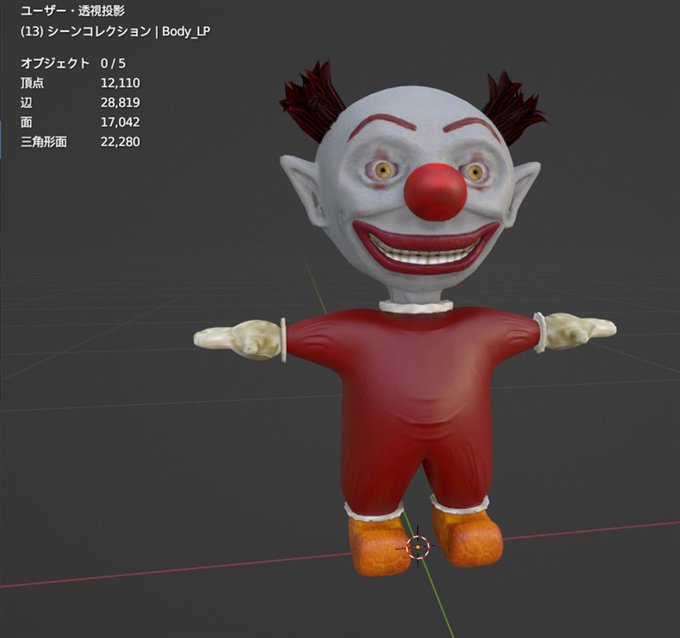Select the clown's red nose

[x=435, y=191]
